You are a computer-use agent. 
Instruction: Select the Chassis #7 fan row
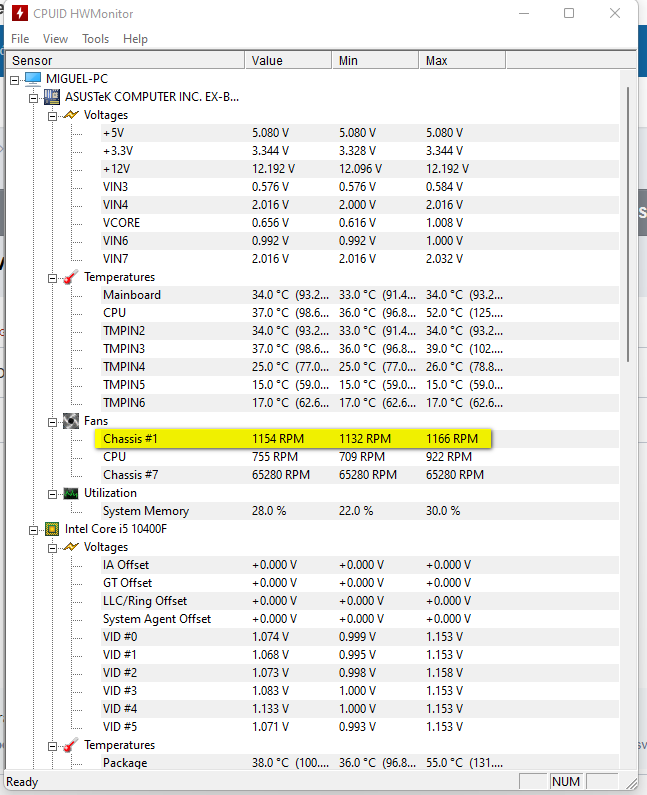(x=360, y=475)
